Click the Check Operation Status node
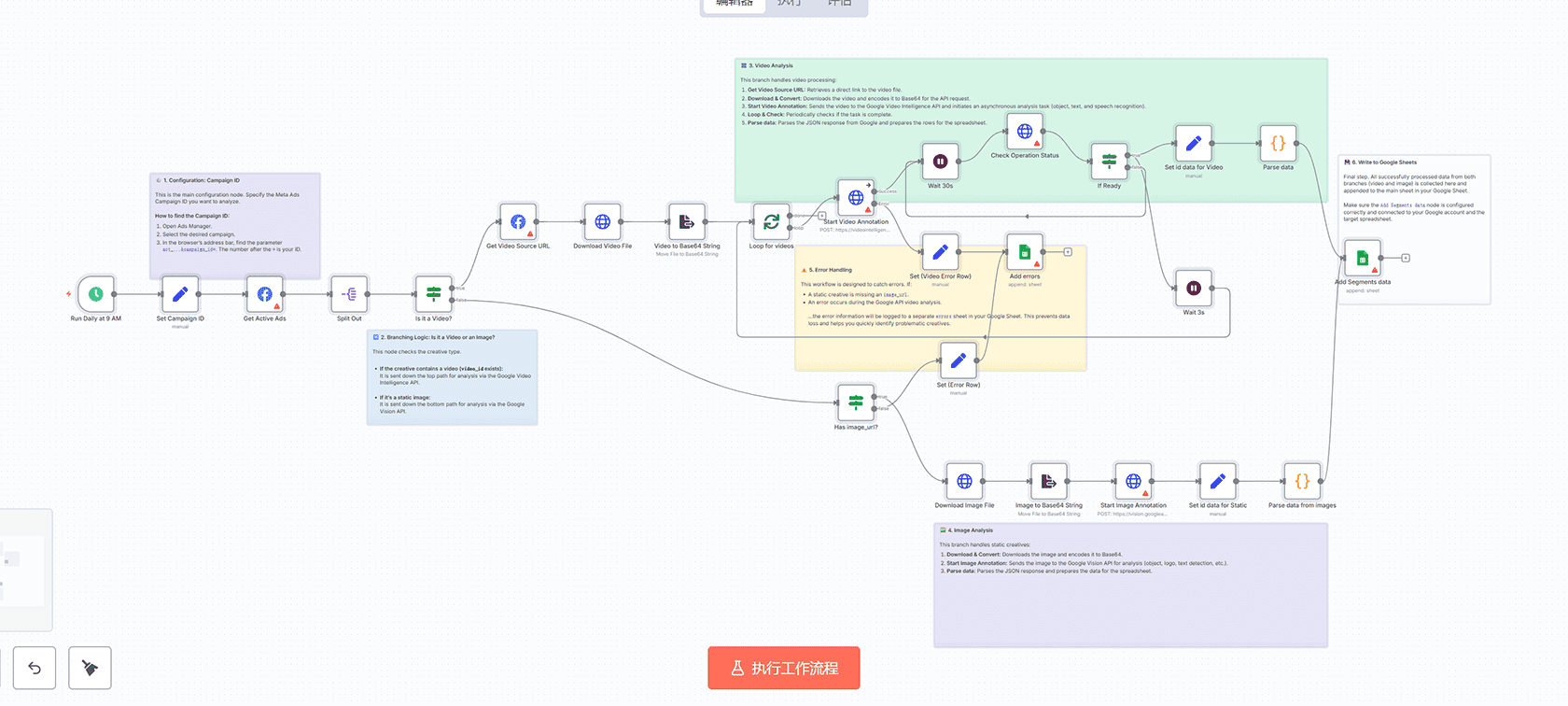 [1025, 132]
